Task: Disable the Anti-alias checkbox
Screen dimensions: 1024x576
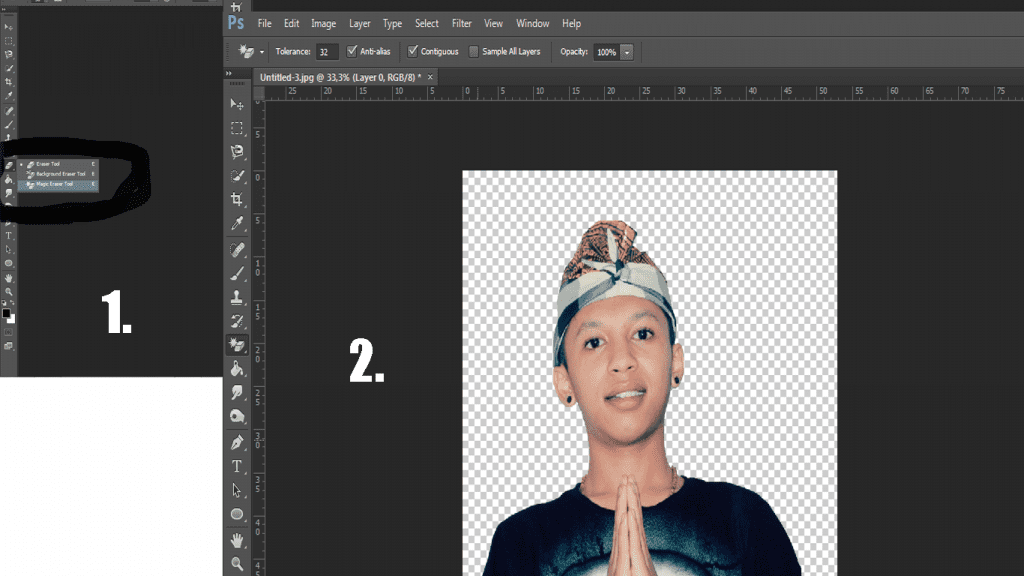Action: click(x=351, y=51)
